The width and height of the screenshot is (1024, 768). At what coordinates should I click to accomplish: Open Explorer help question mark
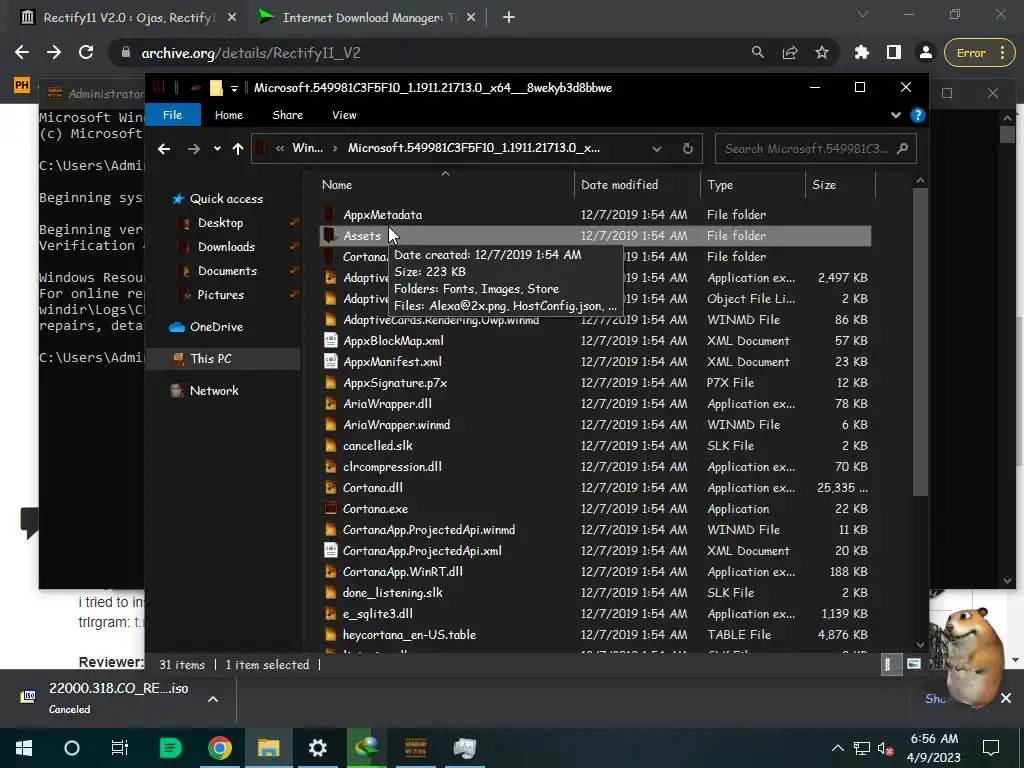pyautogui.click(x=918, y=115)
